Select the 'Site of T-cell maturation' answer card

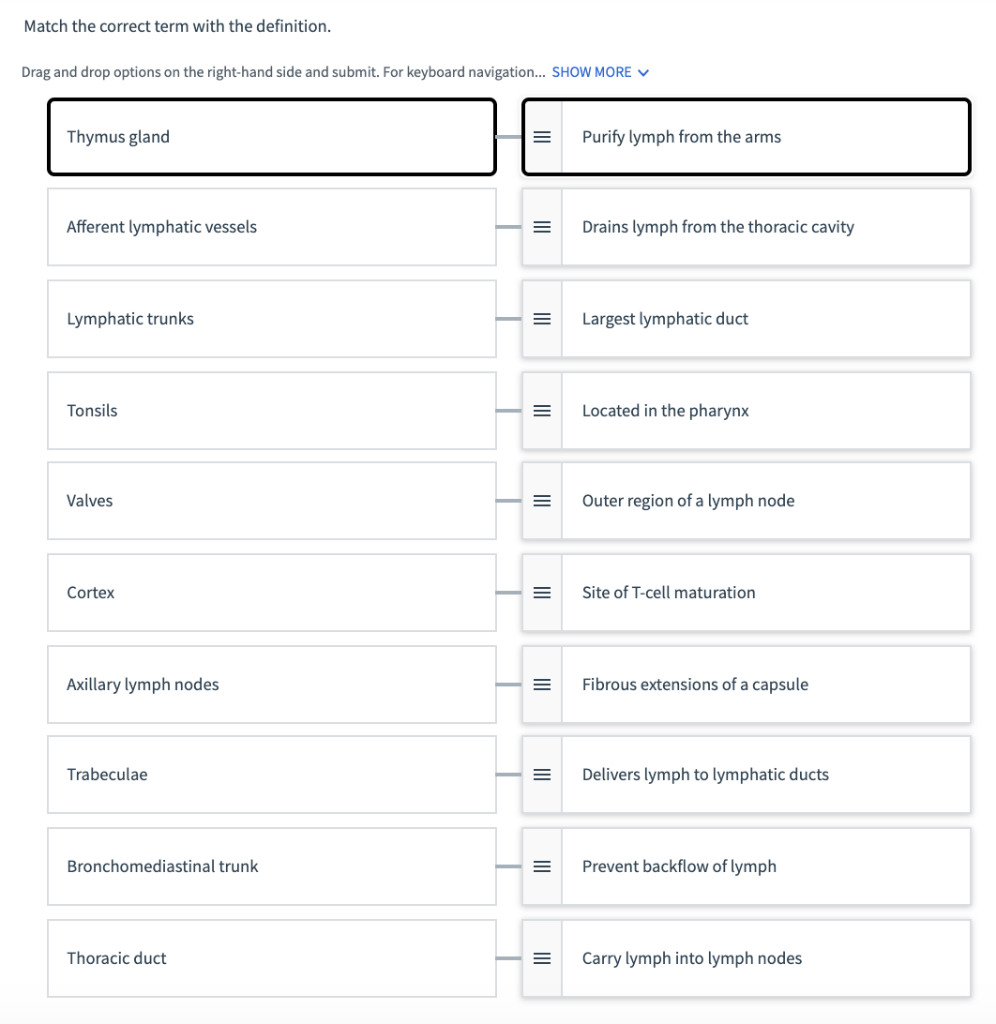pos(747,592)
